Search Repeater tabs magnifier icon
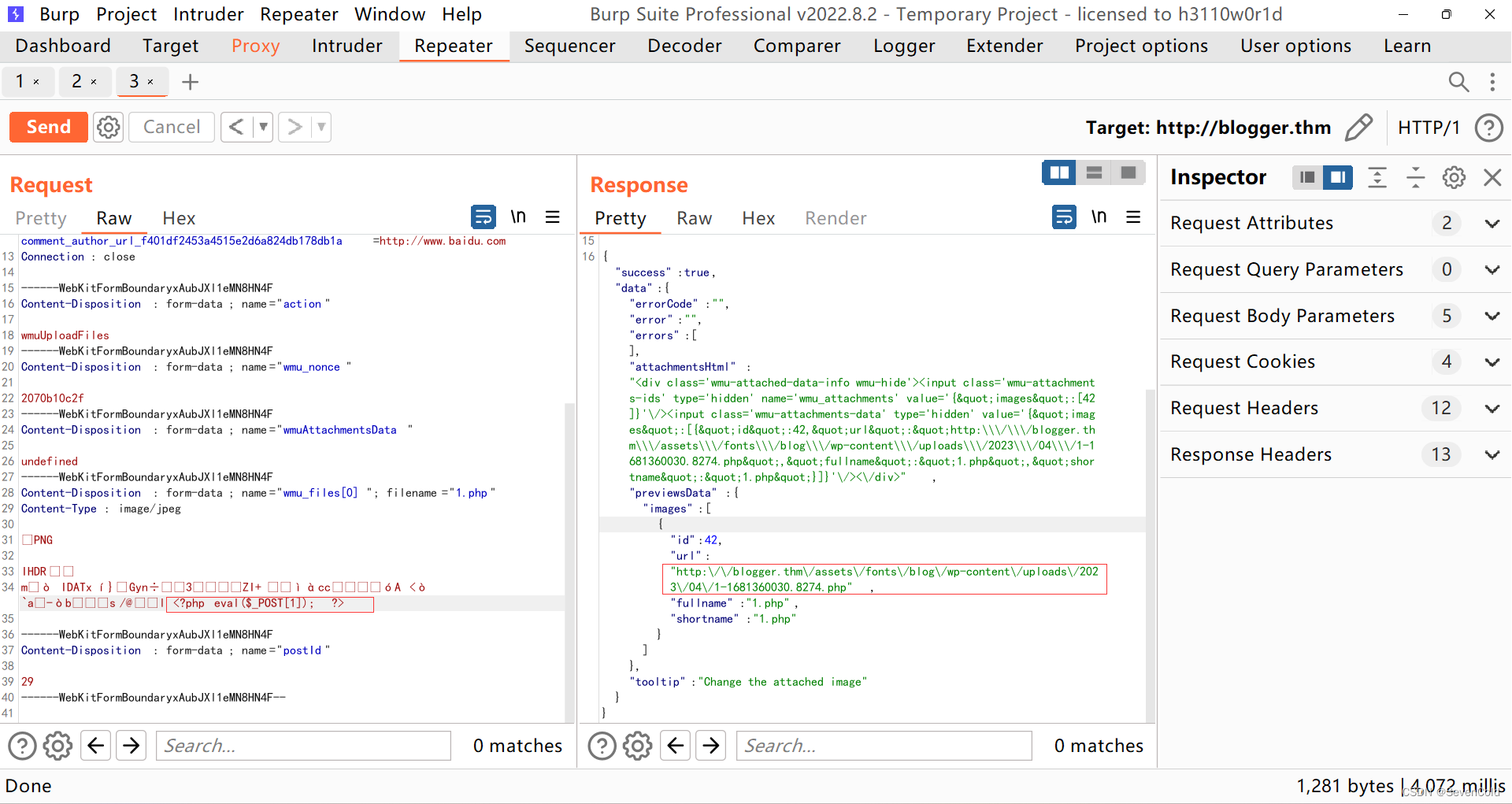The height and width of the screenshot is (804, 1512). pyautogui.click(x=1458, y=82)
